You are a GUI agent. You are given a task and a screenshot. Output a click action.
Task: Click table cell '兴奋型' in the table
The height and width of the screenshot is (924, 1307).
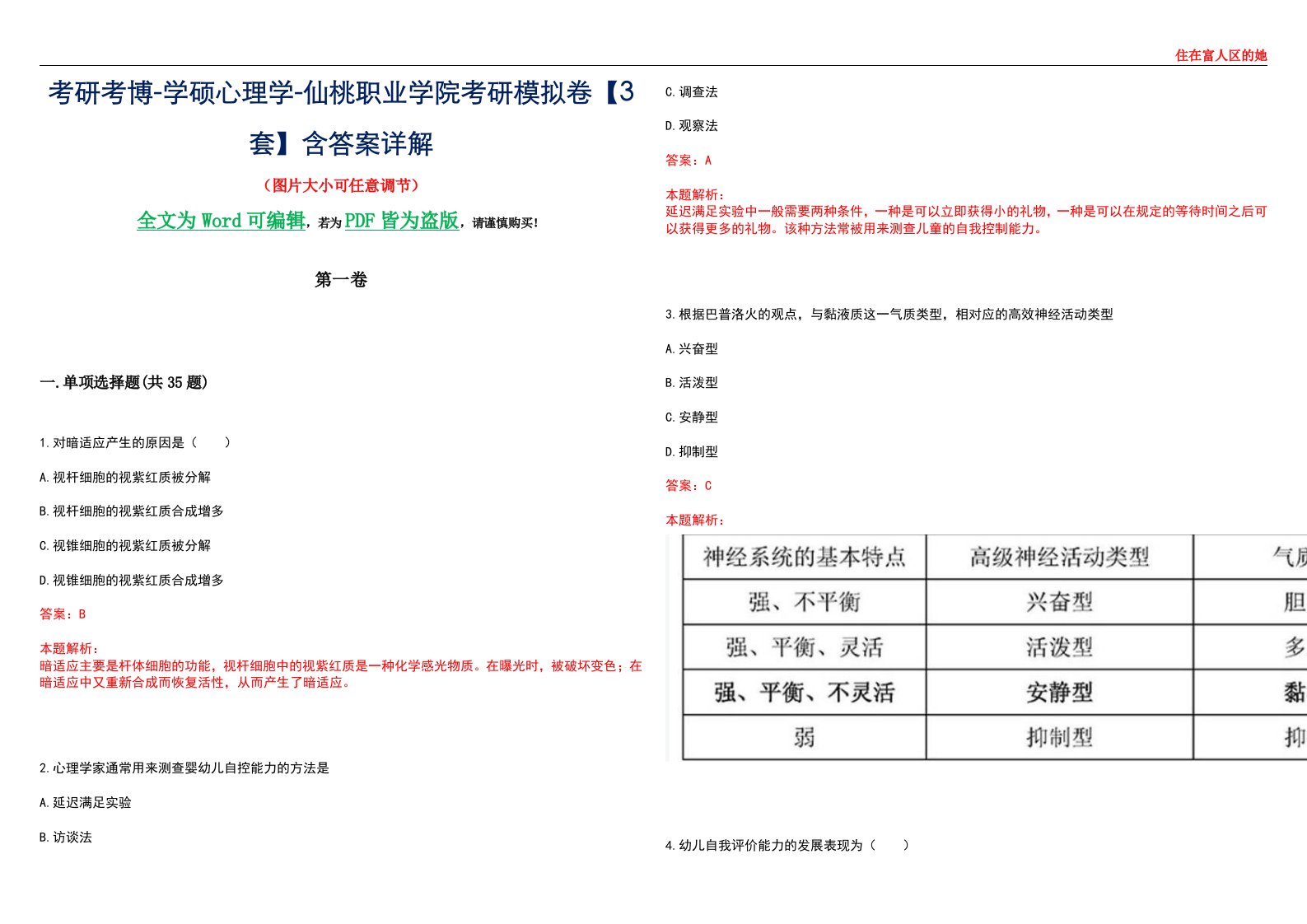[x=1059, y=602]
